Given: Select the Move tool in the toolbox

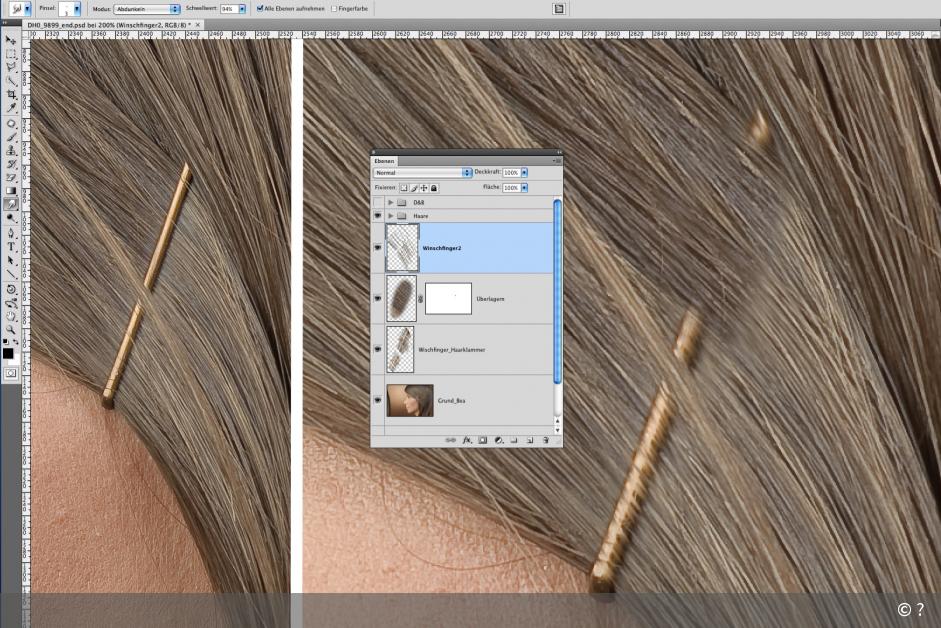Looking at the screenshot, I should (x=11, y=40).
